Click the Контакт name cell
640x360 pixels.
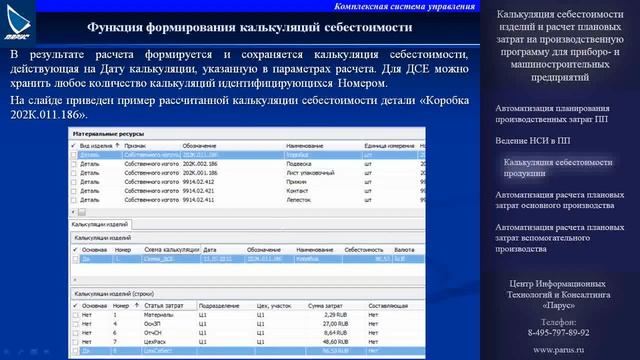coord(297,191)
